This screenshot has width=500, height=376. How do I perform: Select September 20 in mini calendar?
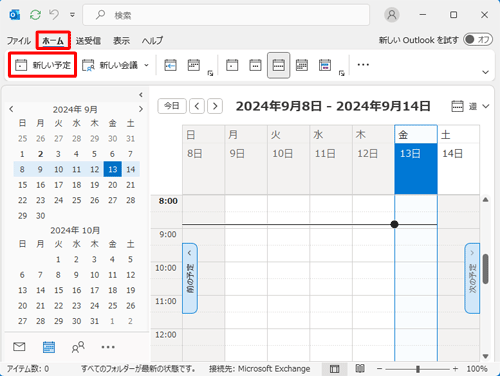click(x=112, y=185)
